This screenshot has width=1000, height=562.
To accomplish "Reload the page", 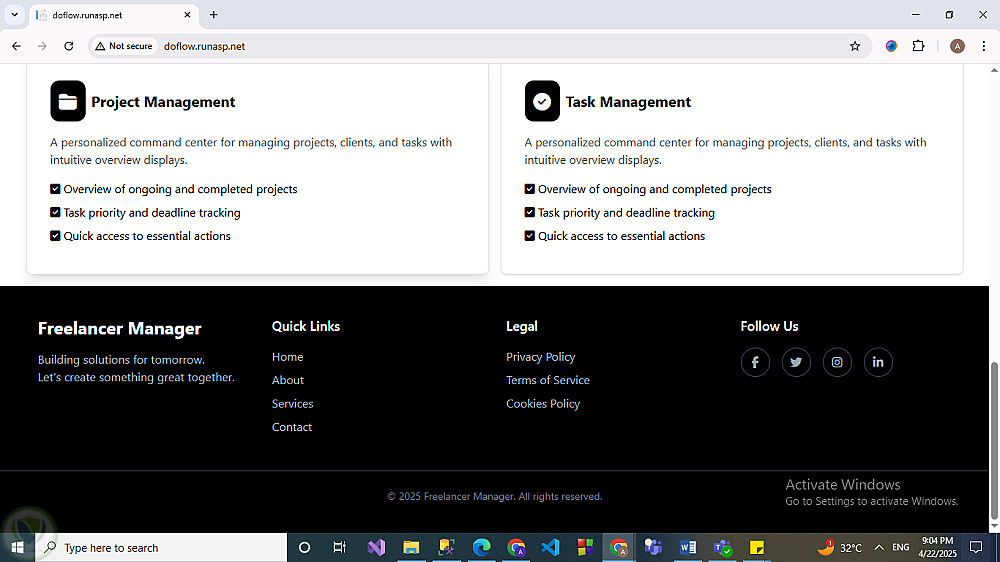I will (69, 46).
